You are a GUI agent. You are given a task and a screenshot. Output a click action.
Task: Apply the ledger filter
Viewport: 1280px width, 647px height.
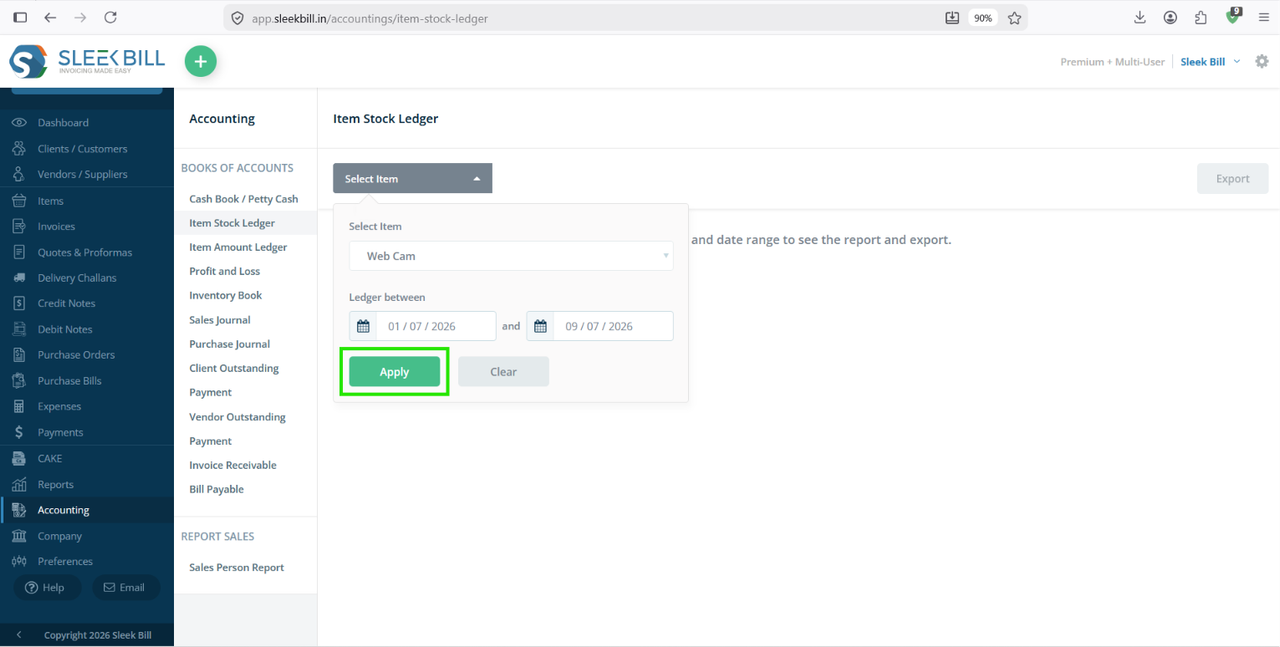coord(394,371)
